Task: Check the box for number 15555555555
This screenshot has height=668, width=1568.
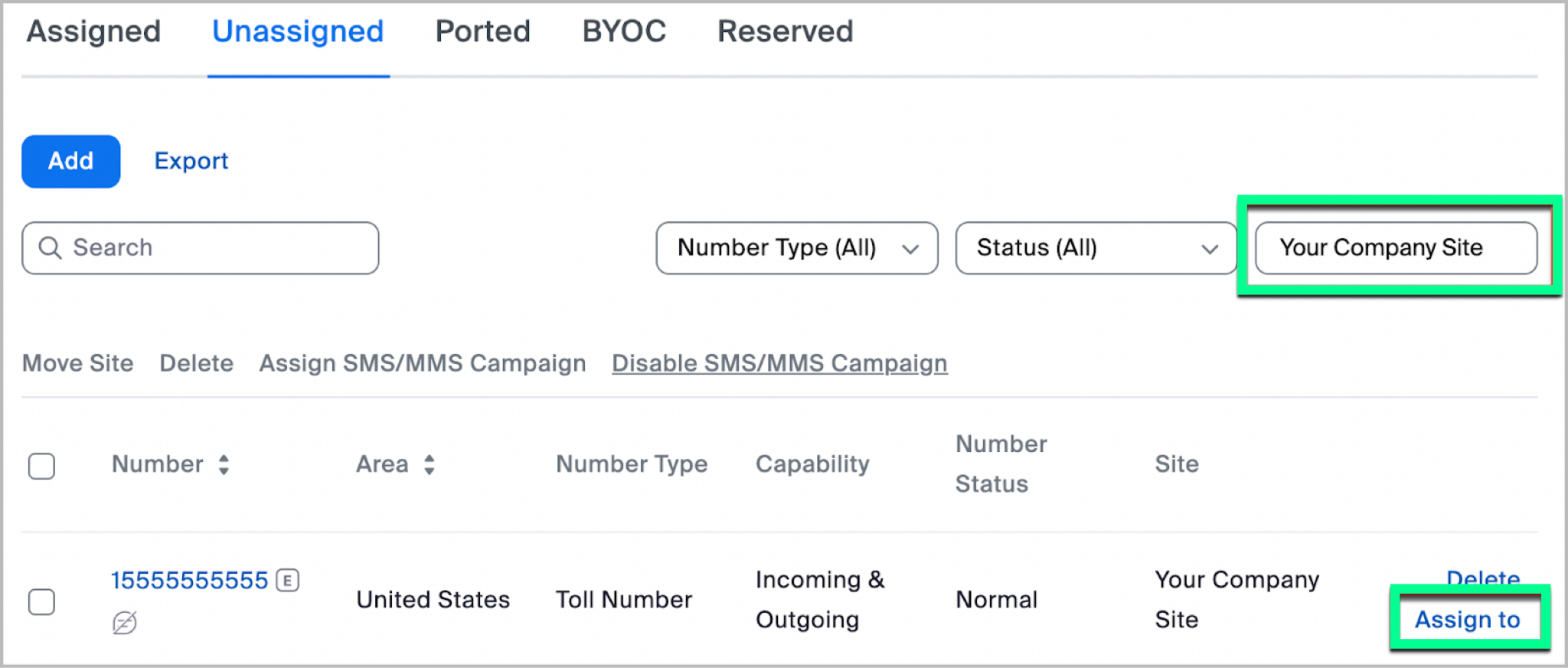Action: pos(41,601)
